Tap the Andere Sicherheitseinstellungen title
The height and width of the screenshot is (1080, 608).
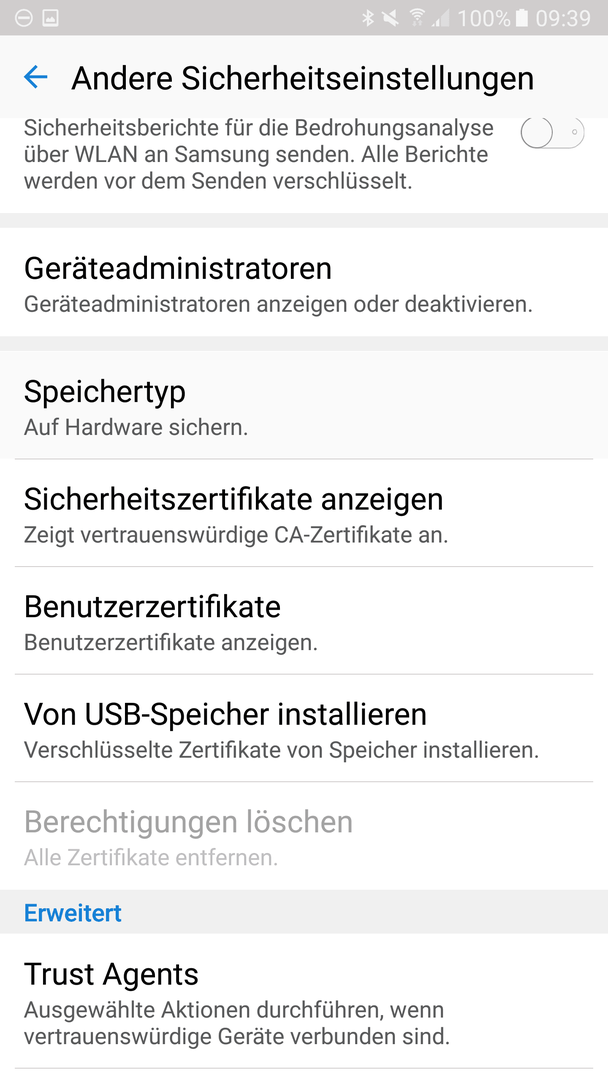302,78
